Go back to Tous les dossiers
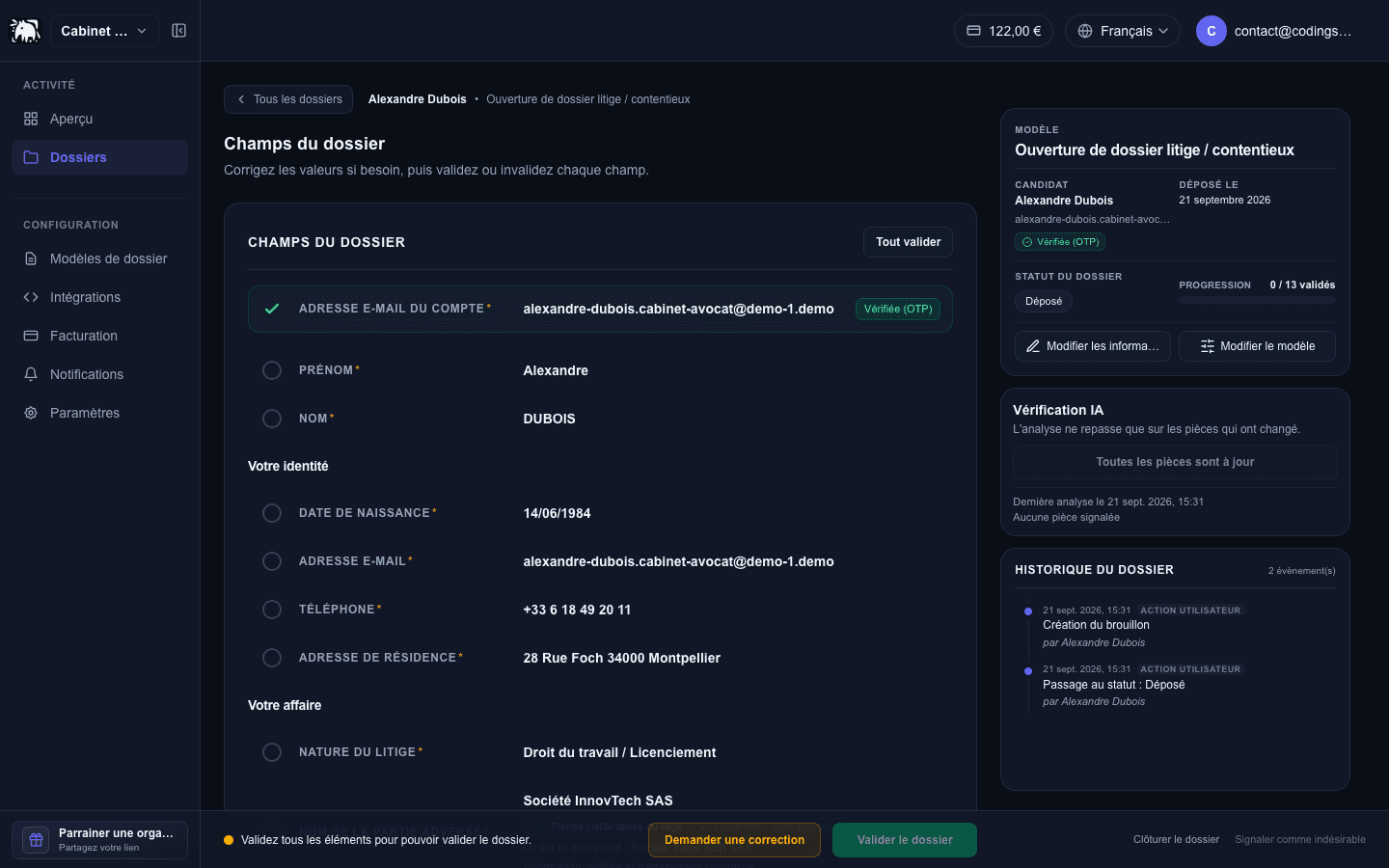1389x868 pixels. 288,99
